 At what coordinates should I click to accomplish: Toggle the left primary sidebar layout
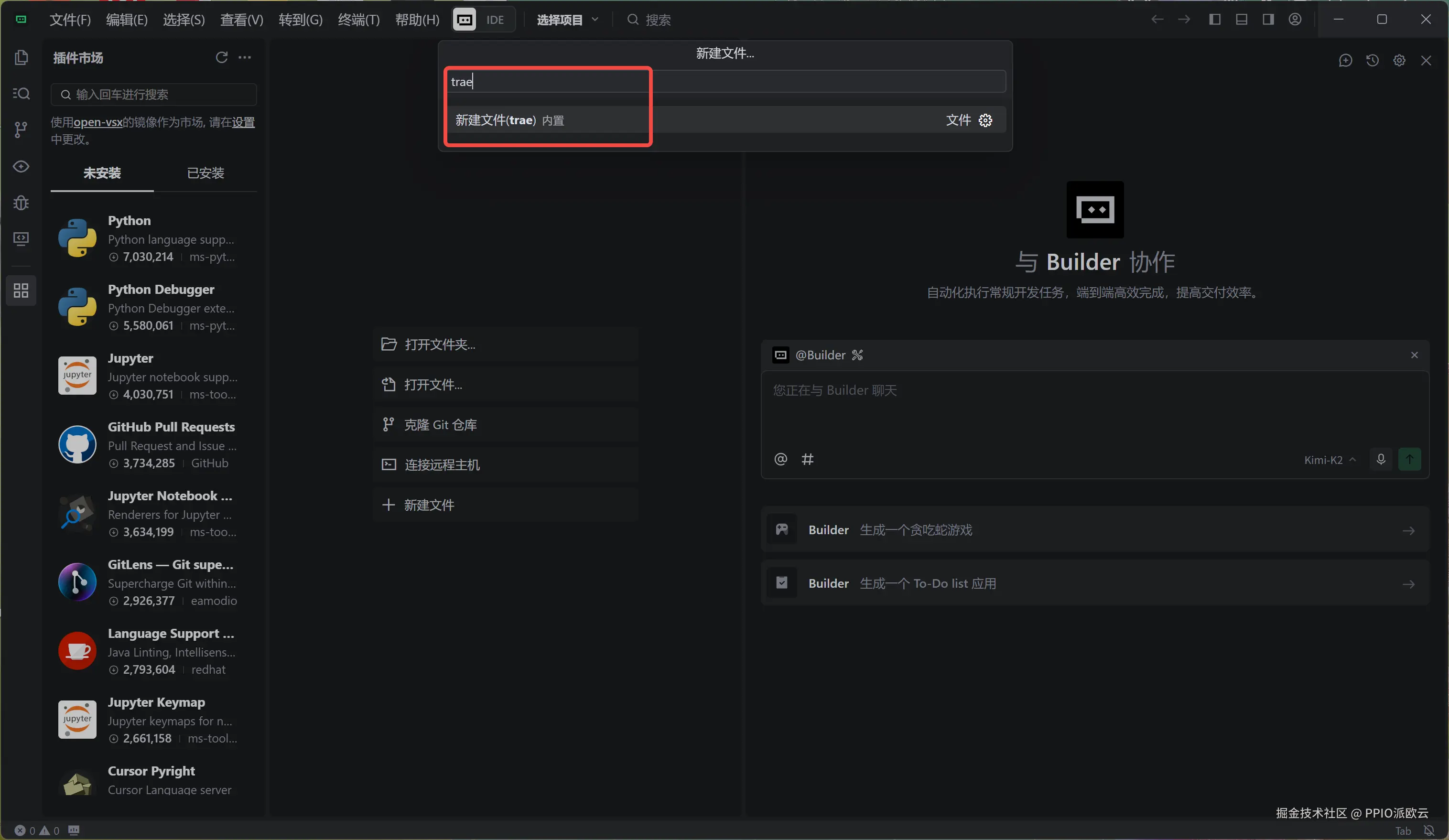tap(1214, 20)
